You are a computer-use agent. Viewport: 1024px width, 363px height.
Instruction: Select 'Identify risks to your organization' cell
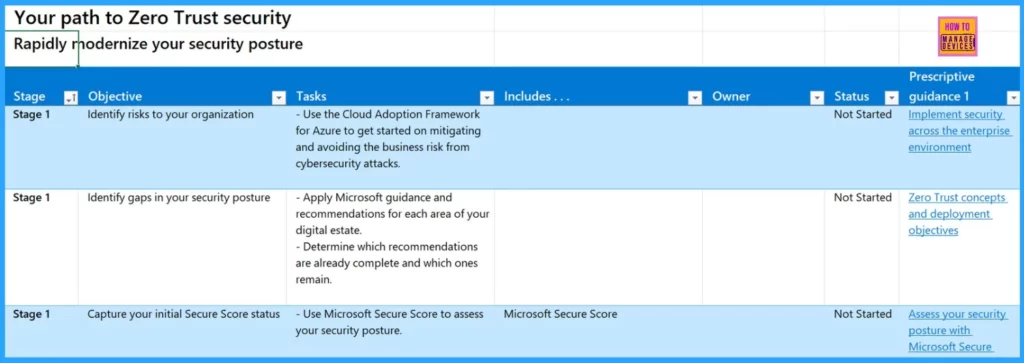click(182, 148)
